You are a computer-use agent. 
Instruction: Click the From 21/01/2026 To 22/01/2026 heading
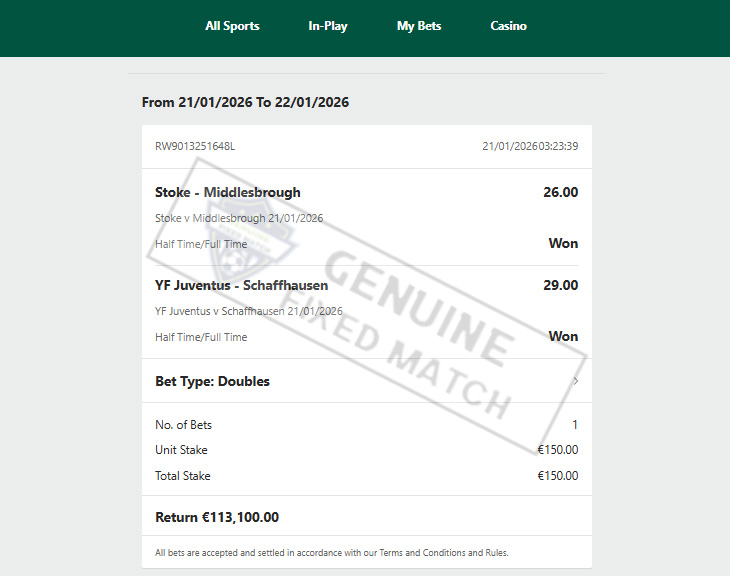tap(245, 102)
